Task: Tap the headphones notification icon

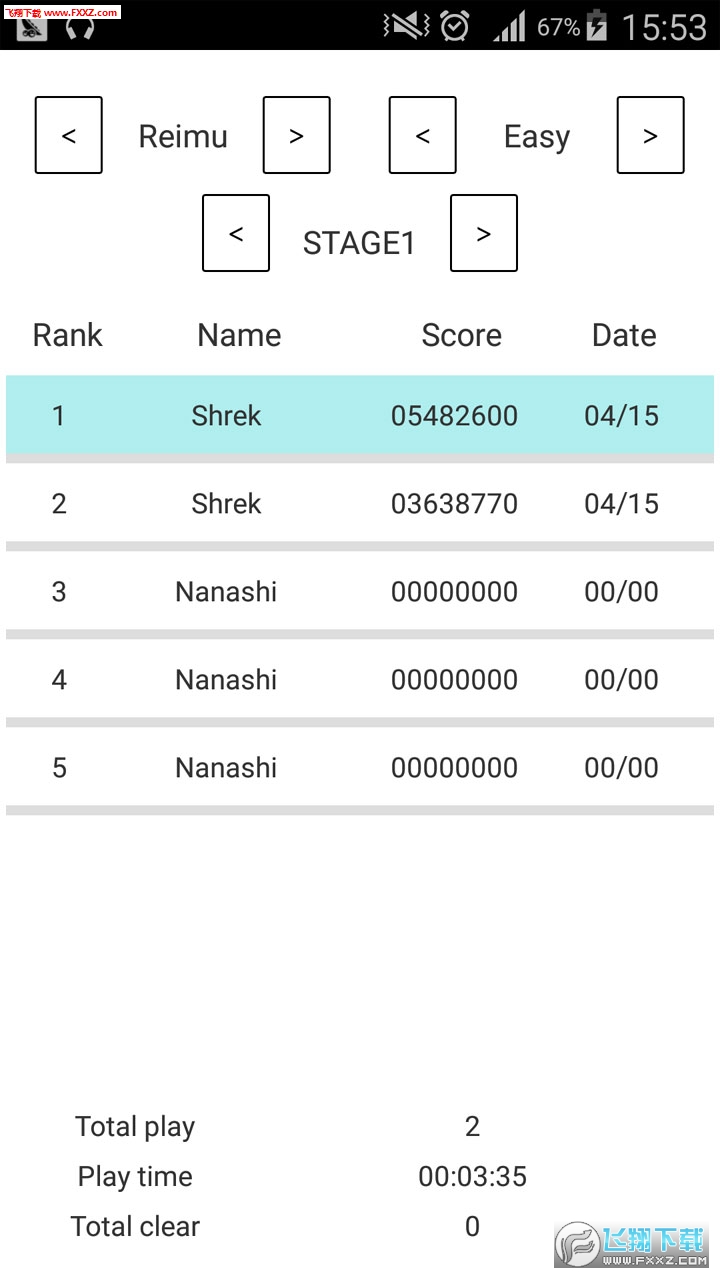Action: (x=80, y=28)
